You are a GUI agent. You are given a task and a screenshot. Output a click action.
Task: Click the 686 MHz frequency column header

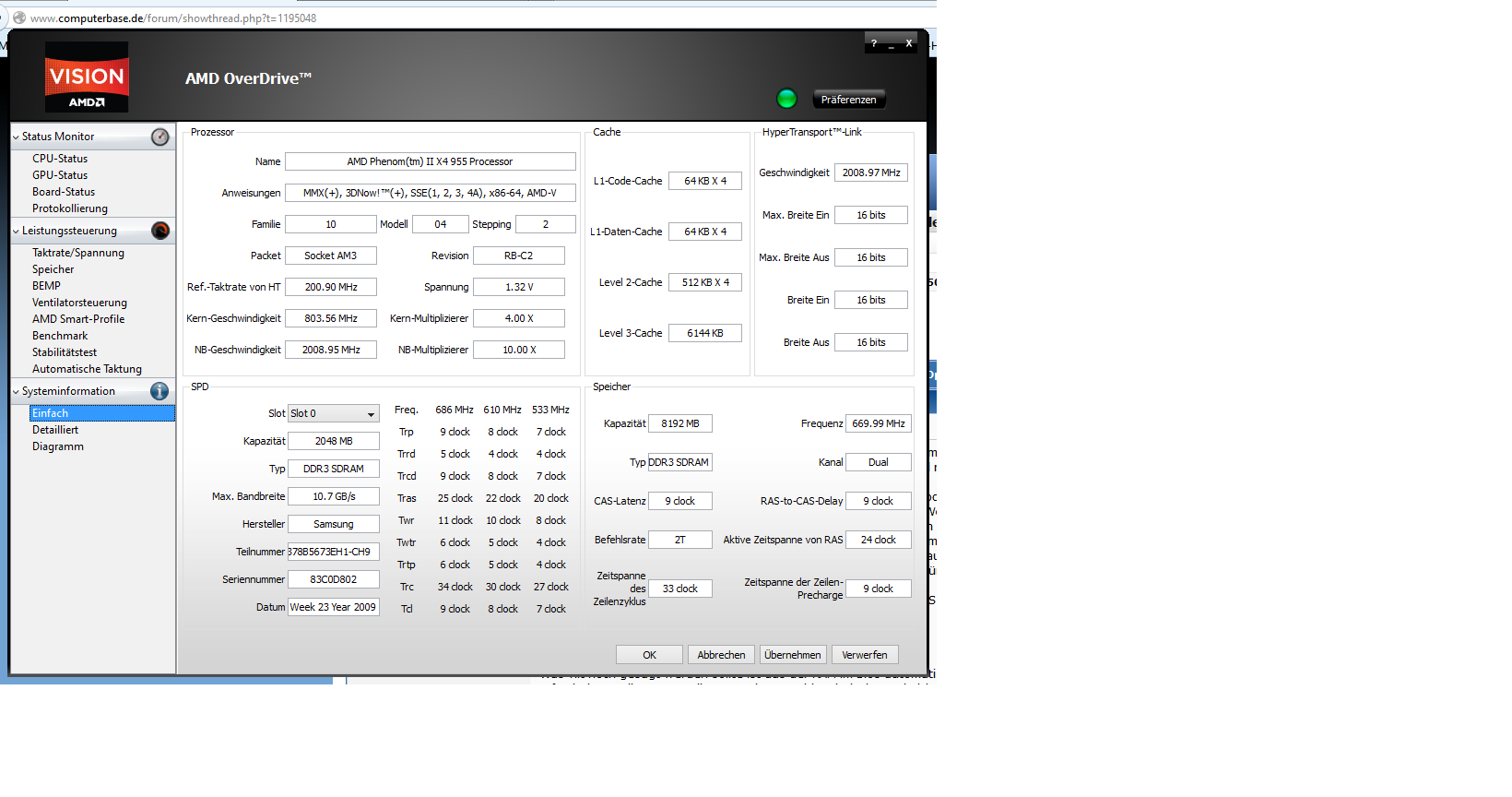(455, 410)
